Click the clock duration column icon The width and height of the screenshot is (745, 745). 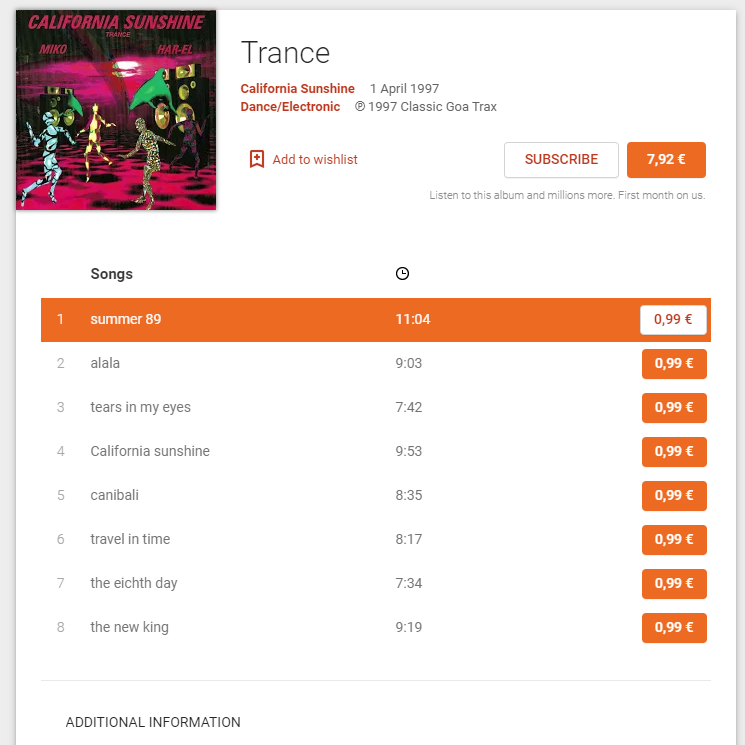tap(402, 274)
